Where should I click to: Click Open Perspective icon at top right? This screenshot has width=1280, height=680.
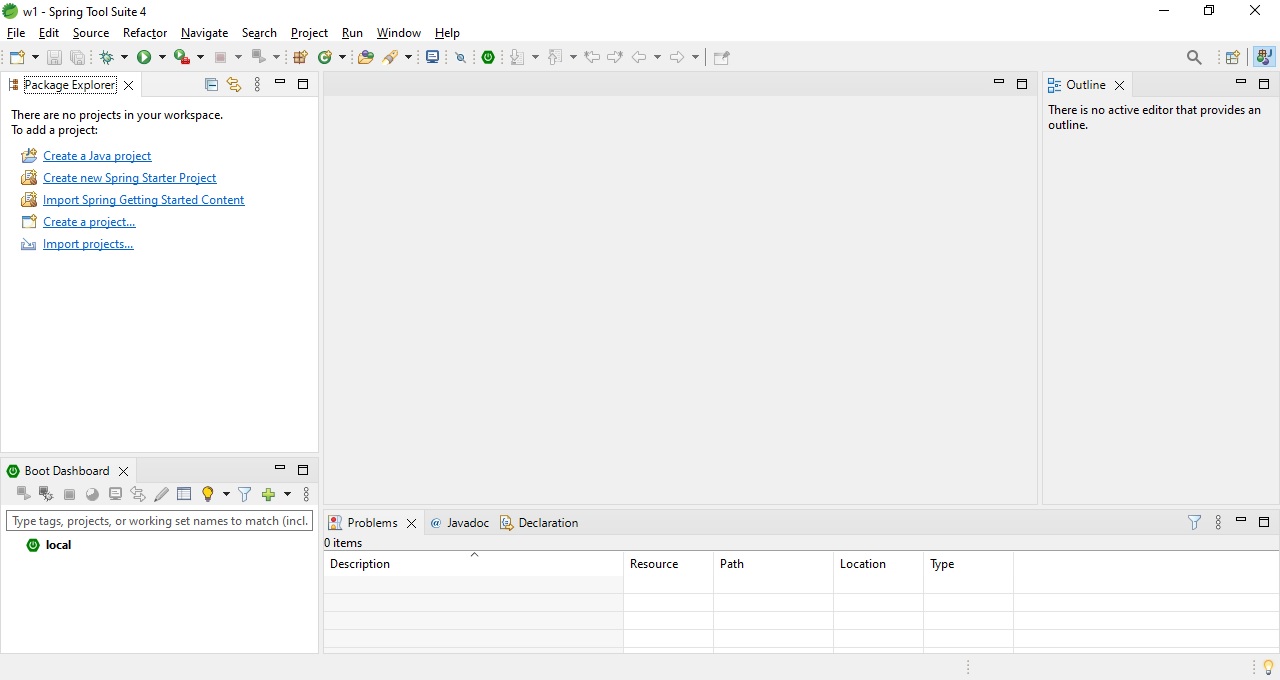tap(1233, 57)
